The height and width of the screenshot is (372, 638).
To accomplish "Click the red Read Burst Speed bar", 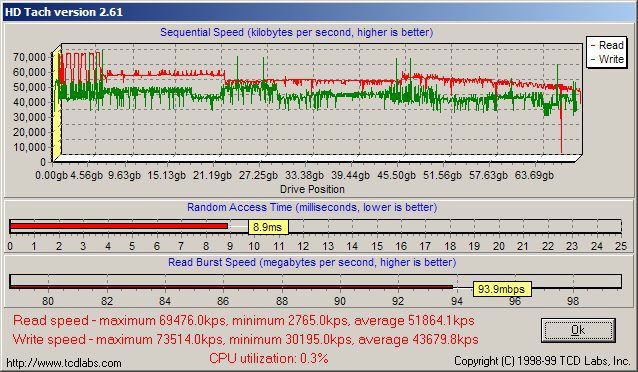I will click(231, 287).
